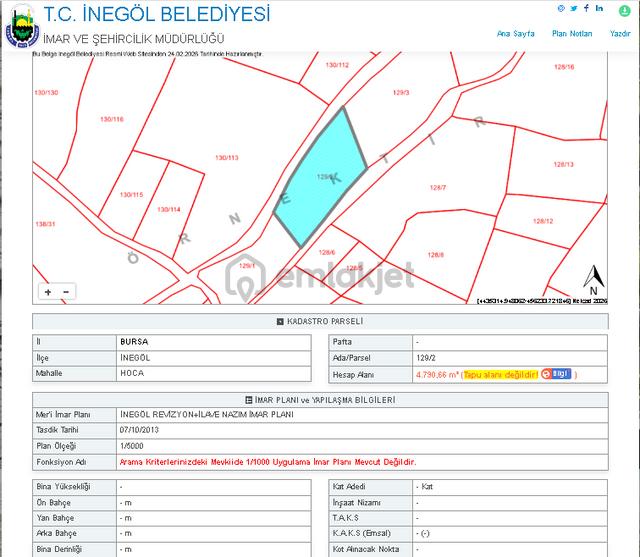
Task: Click the yellow Tapu alanı değildir warning
Action: tap(501, 374)
